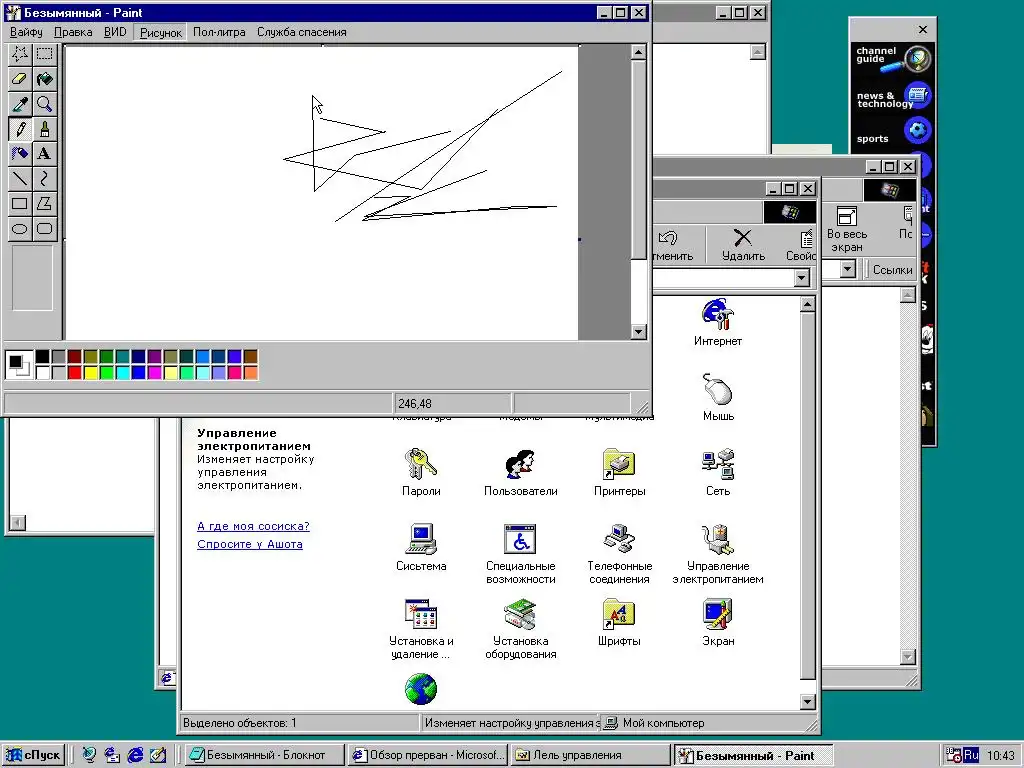
Task: Open the address dropdown left of Ссылки
Action: 848,268
